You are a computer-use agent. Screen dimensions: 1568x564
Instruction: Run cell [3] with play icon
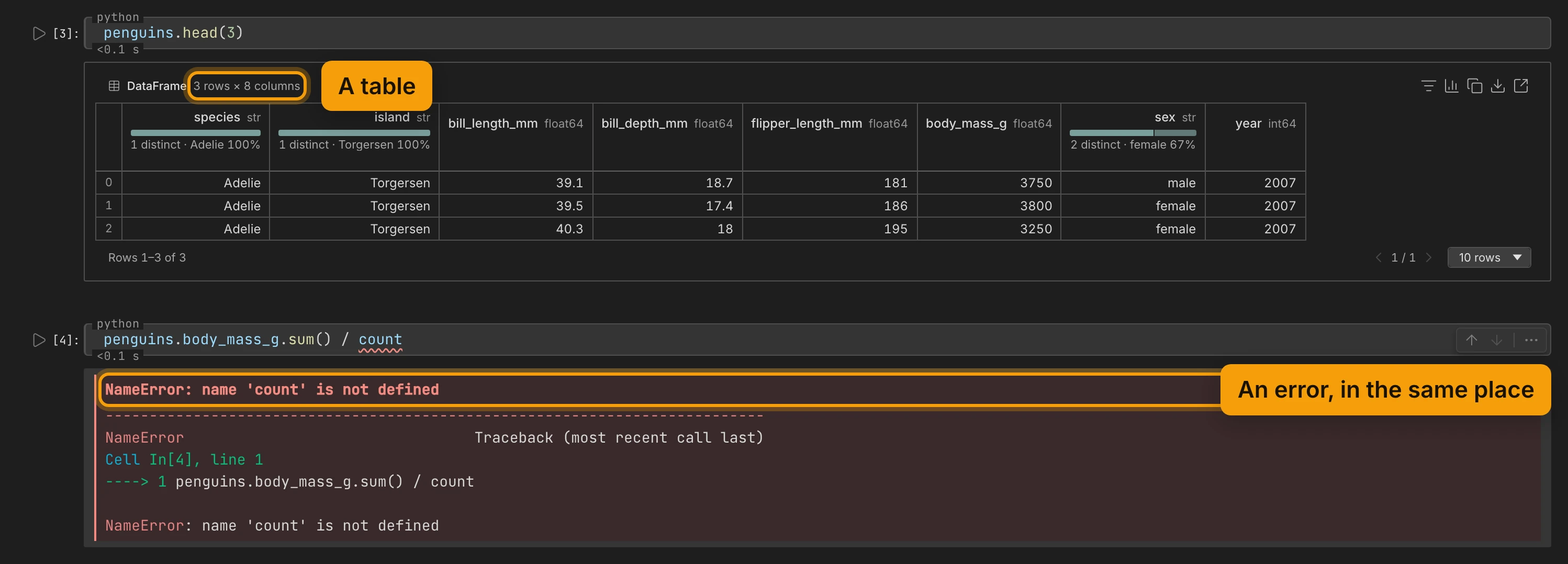tap(39, 33)
